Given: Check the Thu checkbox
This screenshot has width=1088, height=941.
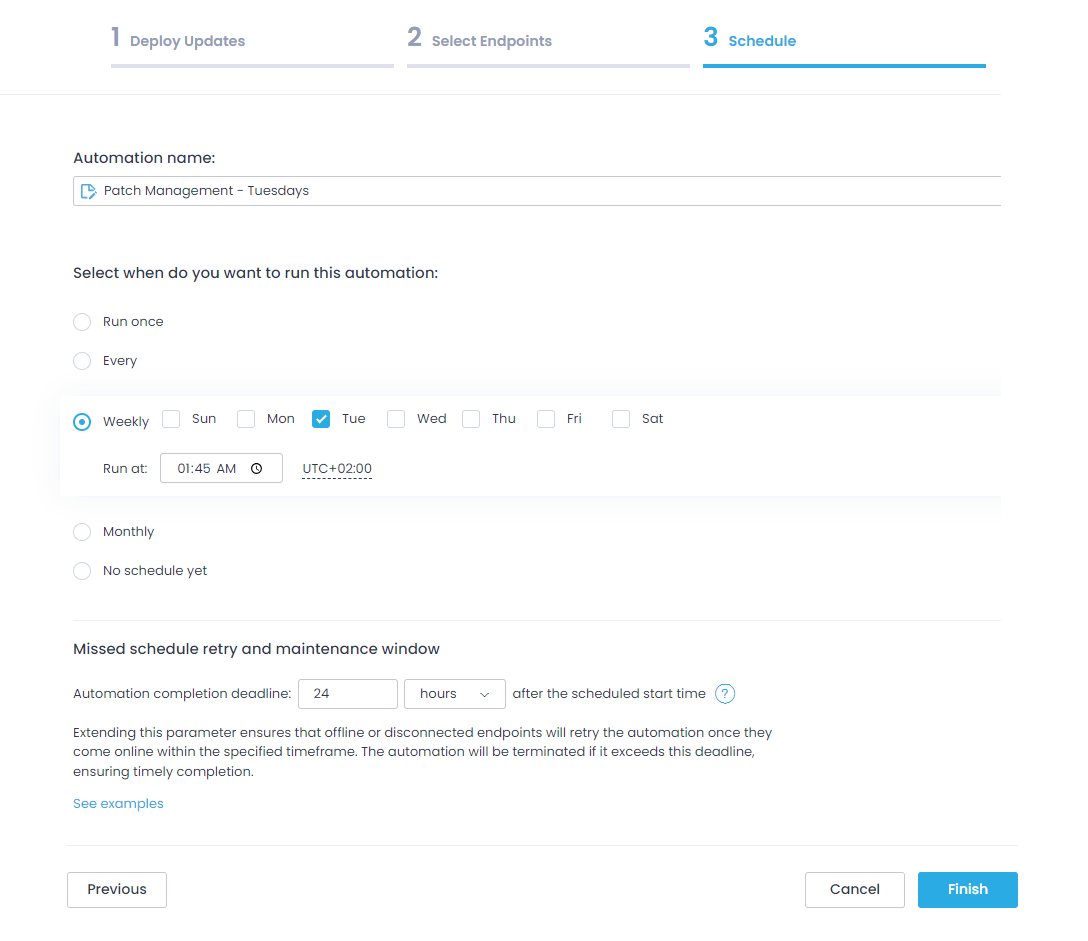Looking at the screenshot, I should [x=470, y=419].
